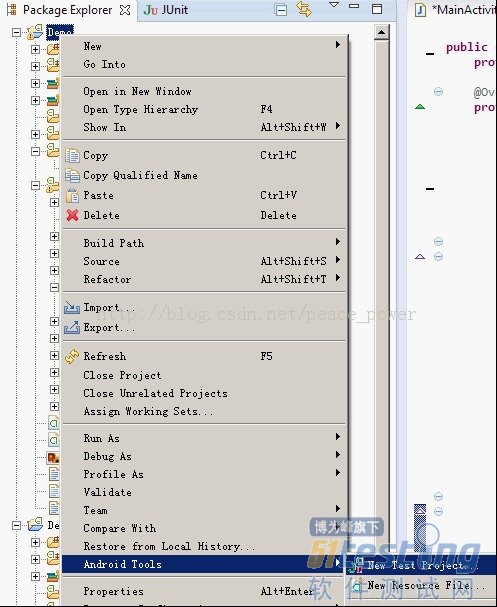Choose Export... from the menu
Image resolution: width=497 pixels, height=607 pixels.
(x=205, y=328)
